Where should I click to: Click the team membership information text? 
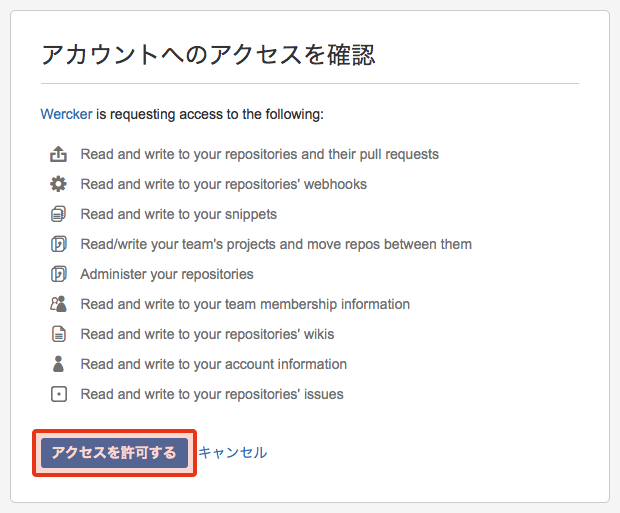pyautogui.click(x=245, y=304)
